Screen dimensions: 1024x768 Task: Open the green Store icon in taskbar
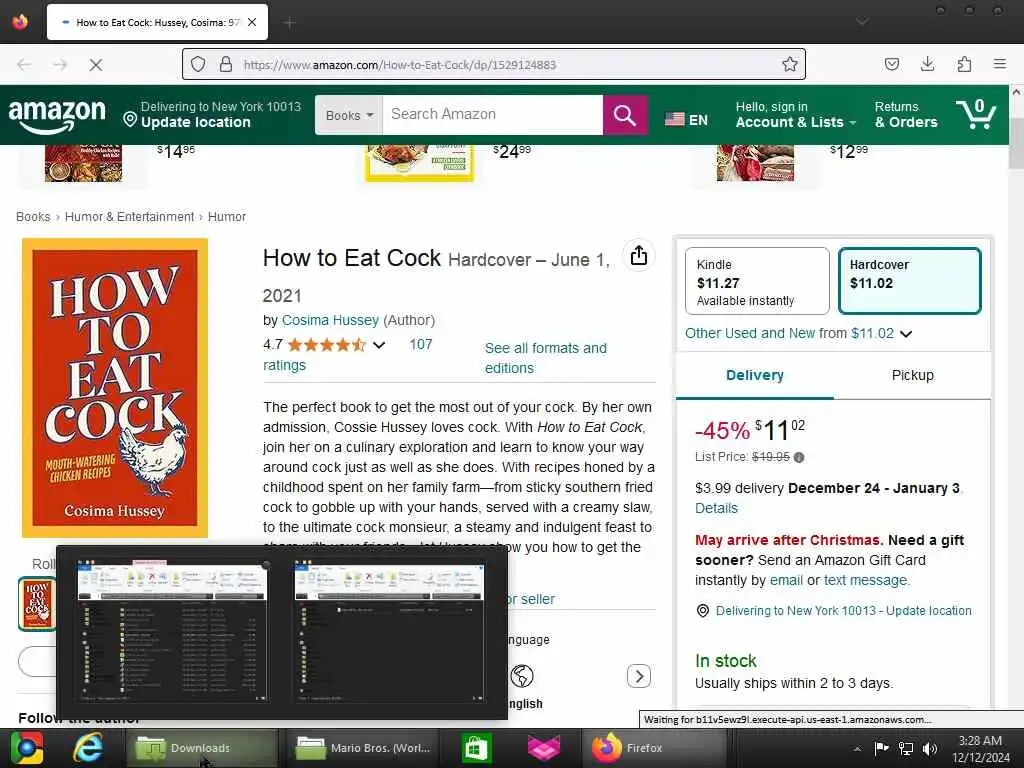tap(476, 748)
